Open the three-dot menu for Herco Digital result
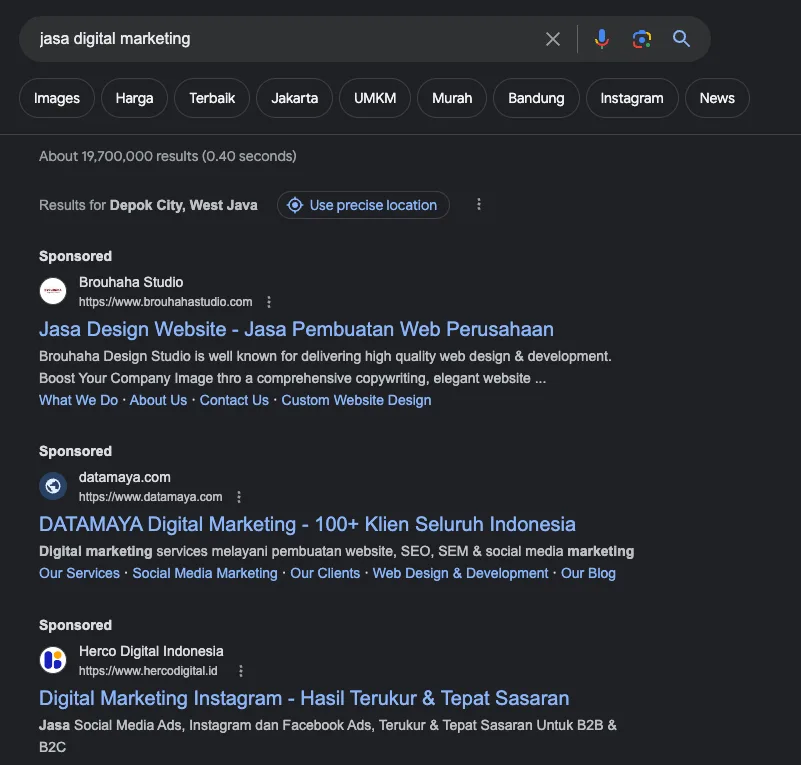The image size is (801, 765). [x=238, y=670]
